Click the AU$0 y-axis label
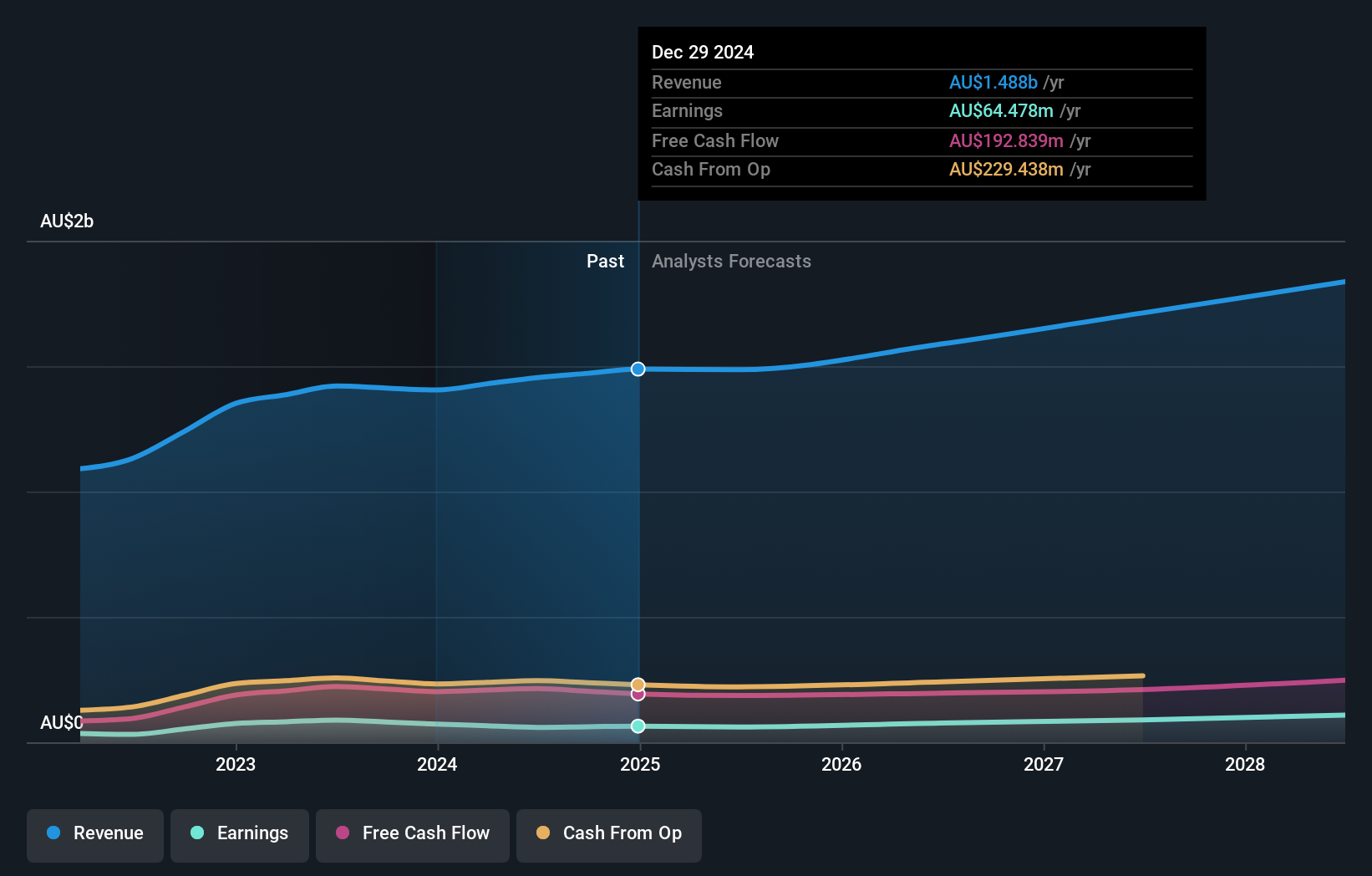The height and width of the screenshot is (876, 1372). [x=62, y=722]
